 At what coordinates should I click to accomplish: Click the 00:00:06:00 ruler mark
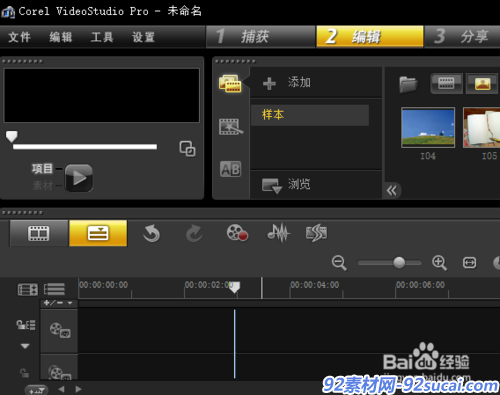(420, 285)
